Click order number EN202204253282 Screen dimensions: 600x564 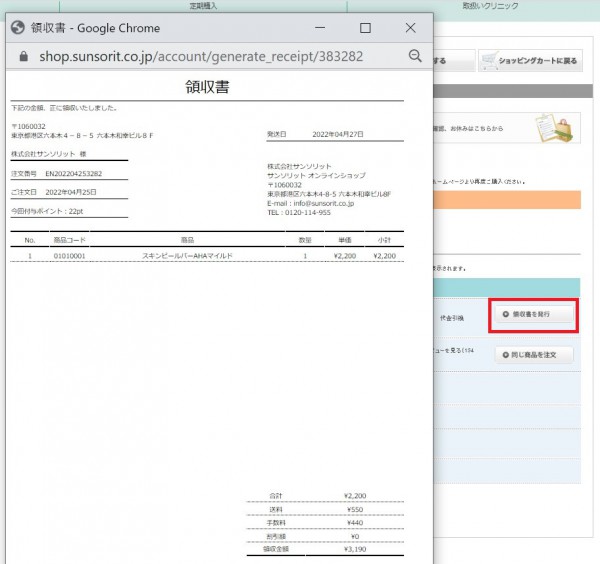[73, 174]
